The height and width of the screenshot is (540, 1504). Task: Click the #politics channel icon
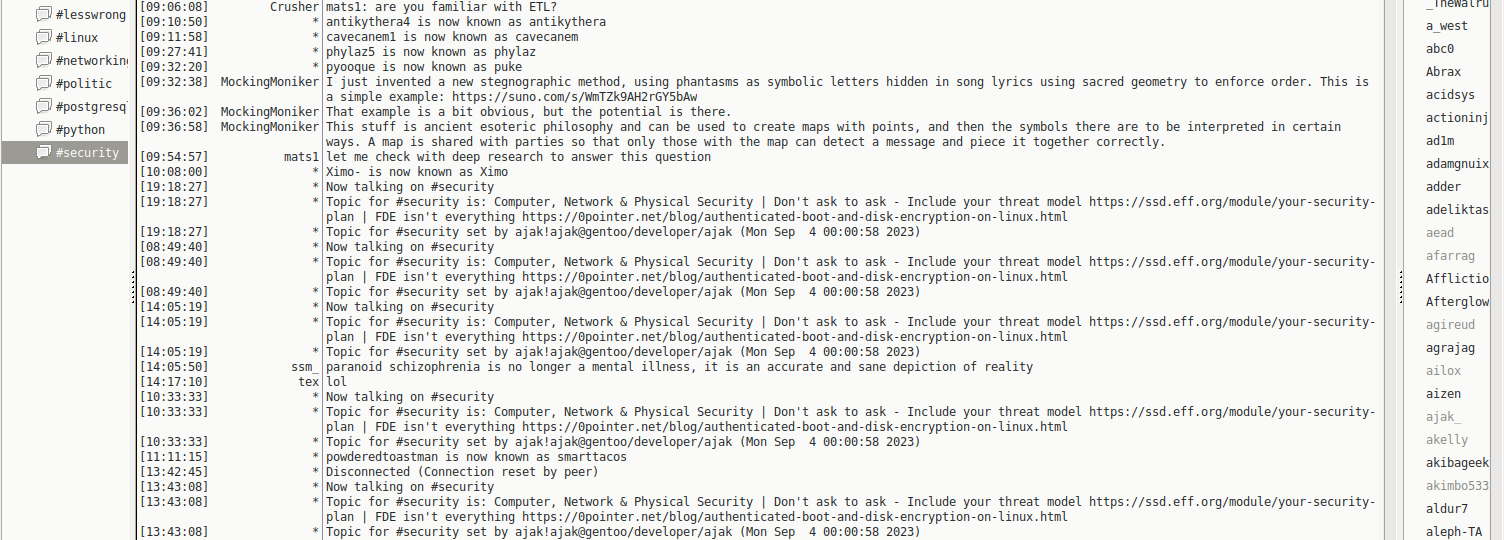(43, 84)
